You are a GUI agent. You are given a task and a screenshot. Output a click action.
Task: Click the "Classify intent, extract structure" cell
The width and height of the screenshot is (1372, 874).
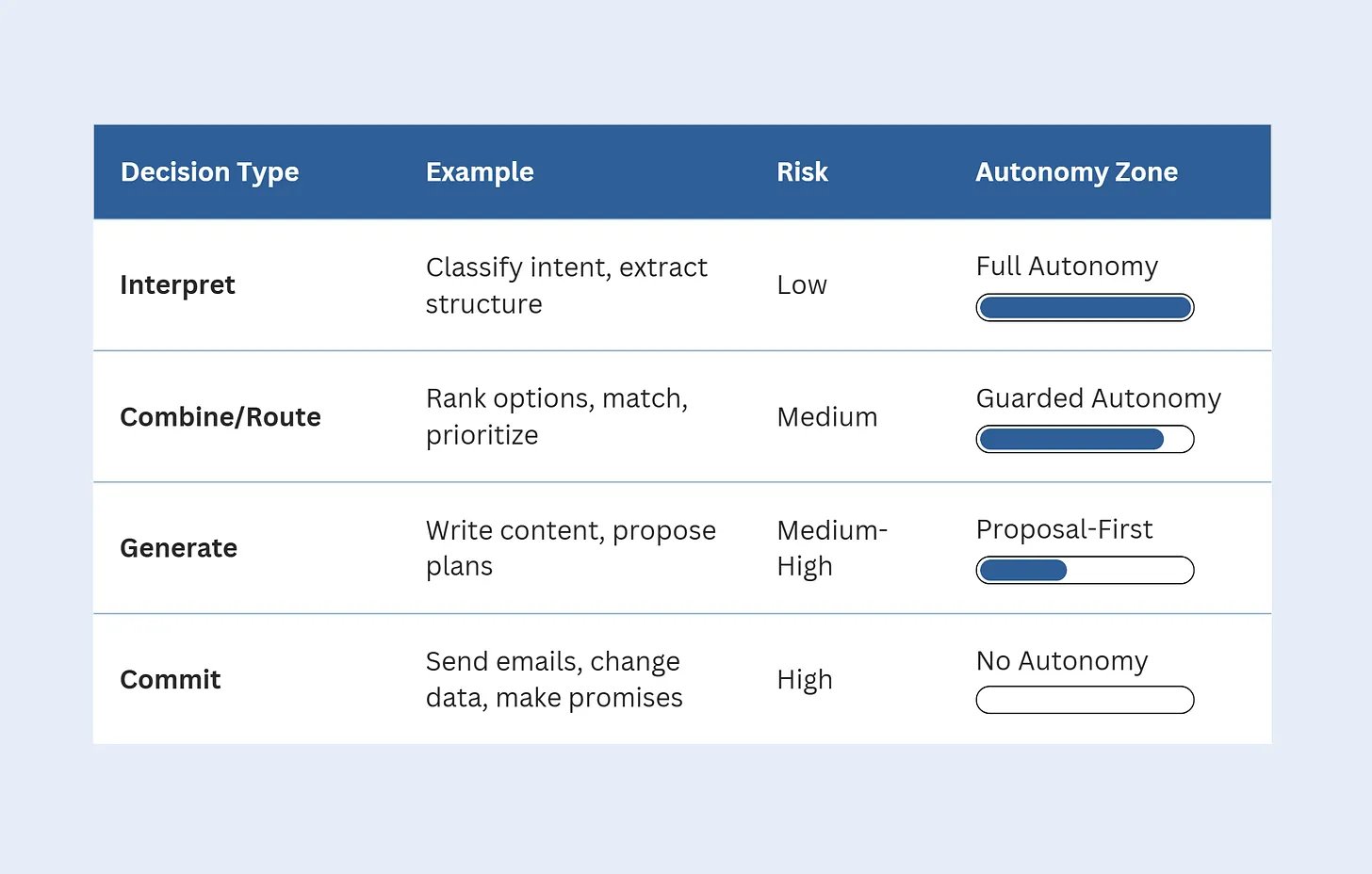tap(565, 285)
